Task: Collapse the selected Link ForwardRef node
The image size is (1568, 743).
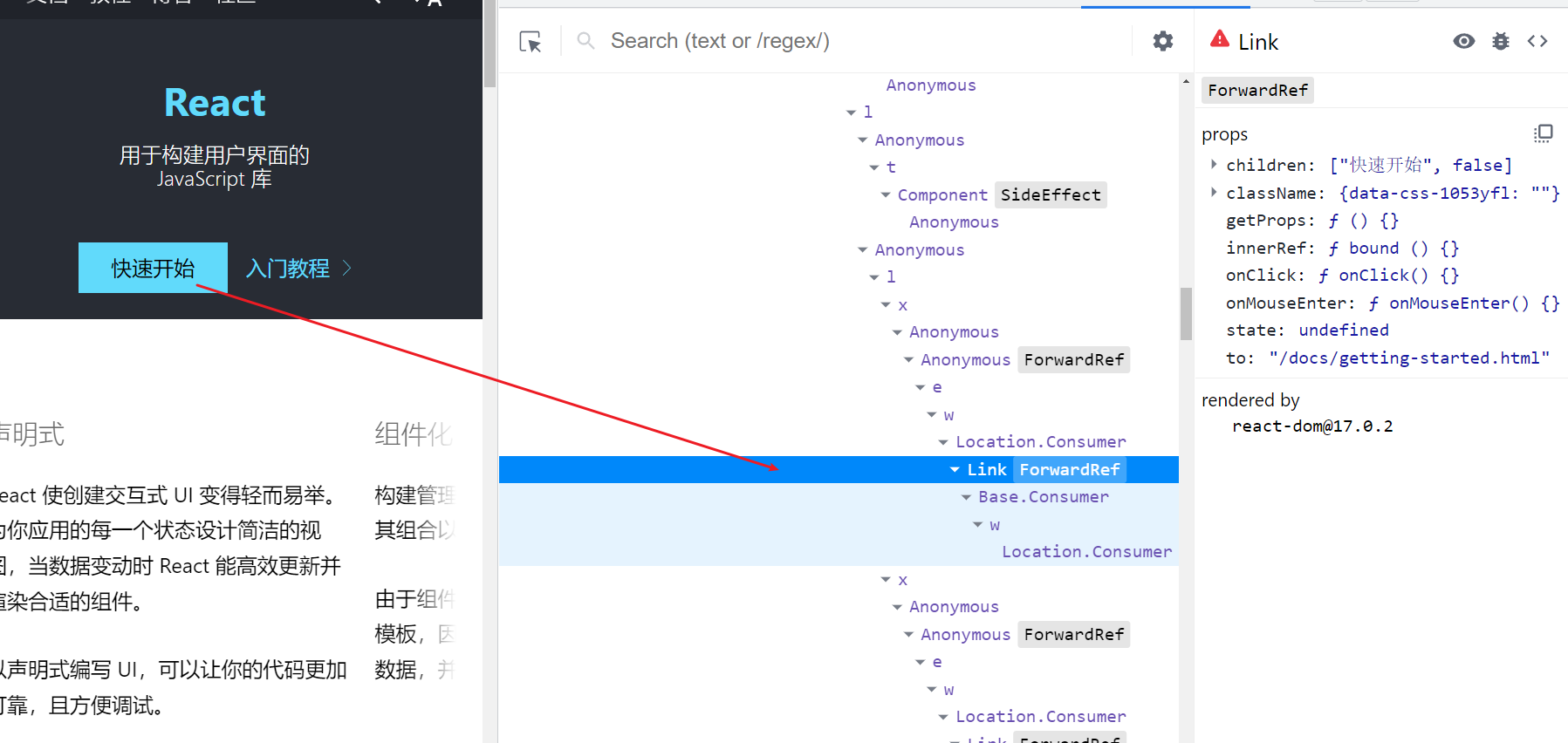Action: point(955,470)
